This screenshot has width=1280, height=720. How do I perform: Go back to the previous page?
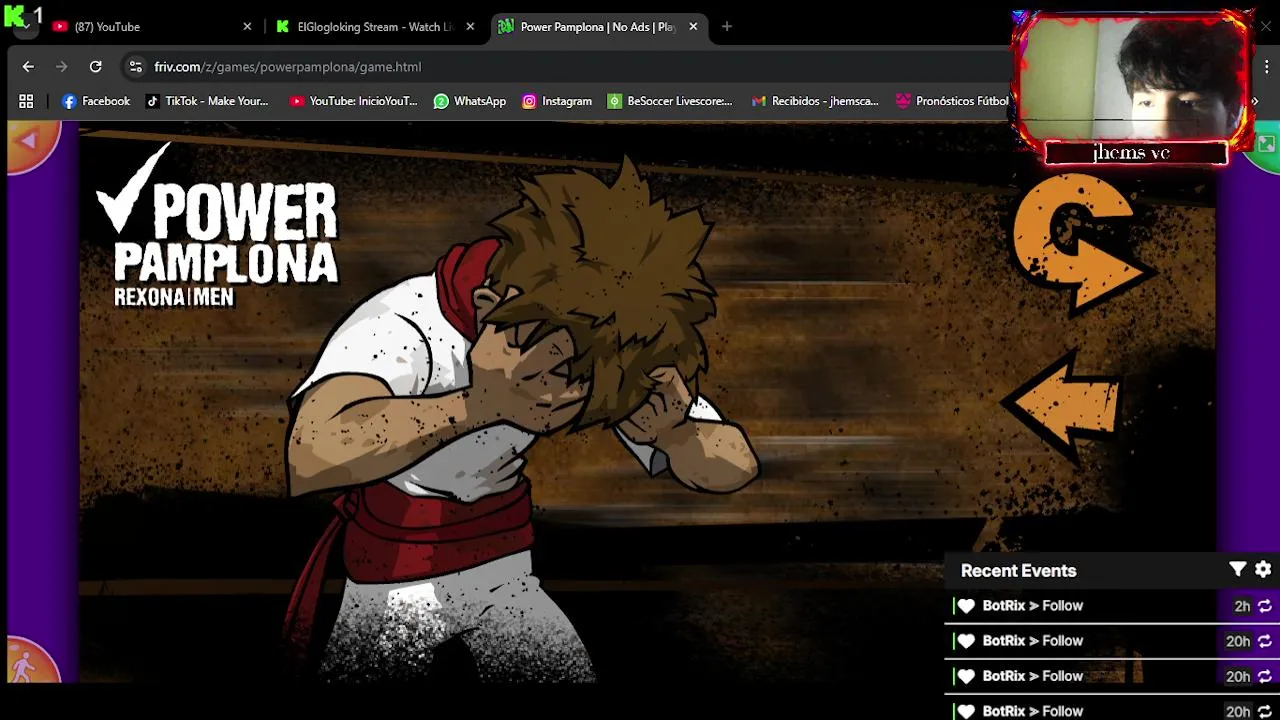(x=28, y=67)
